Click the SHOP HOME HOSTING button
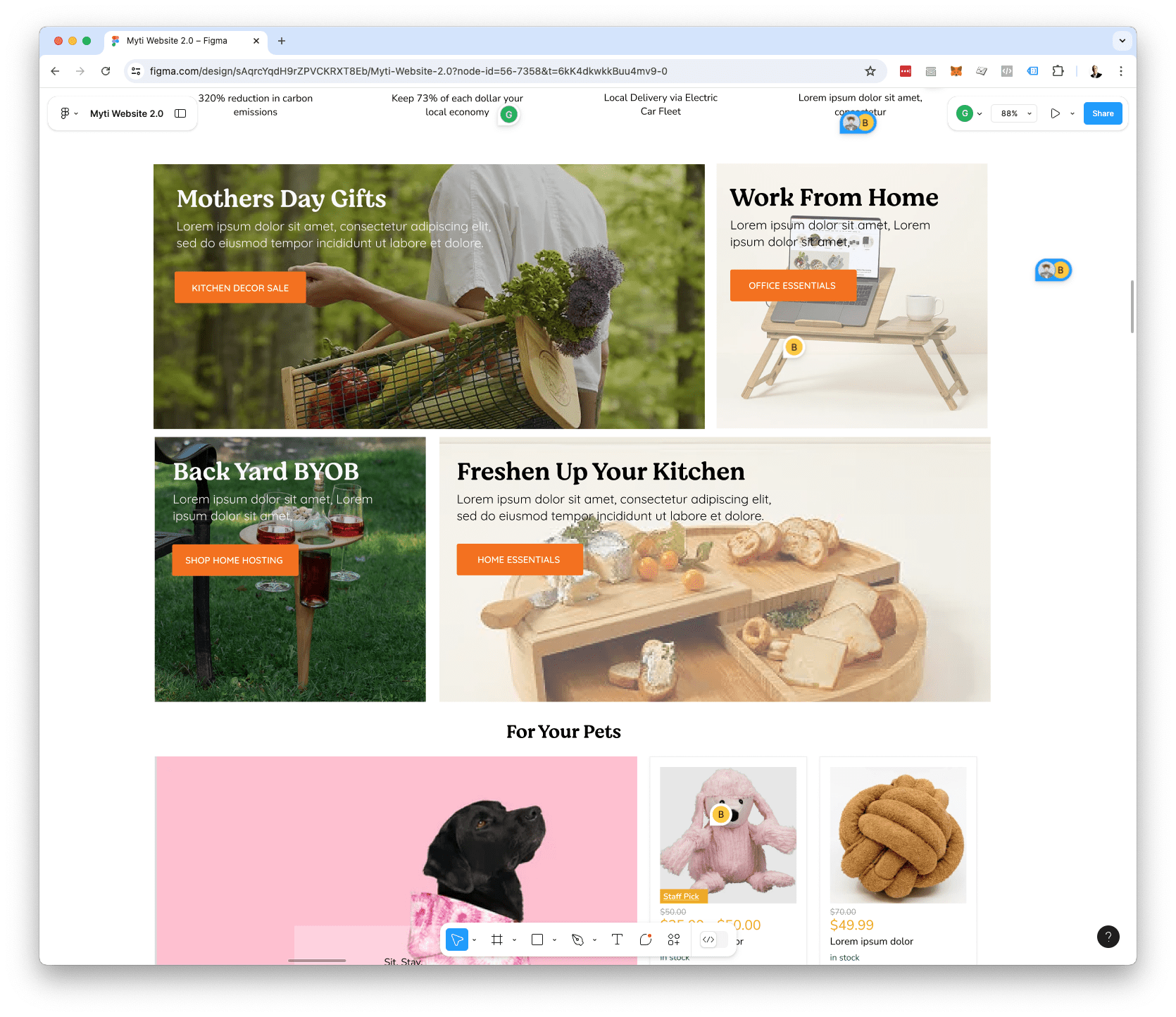 (234, 560)
